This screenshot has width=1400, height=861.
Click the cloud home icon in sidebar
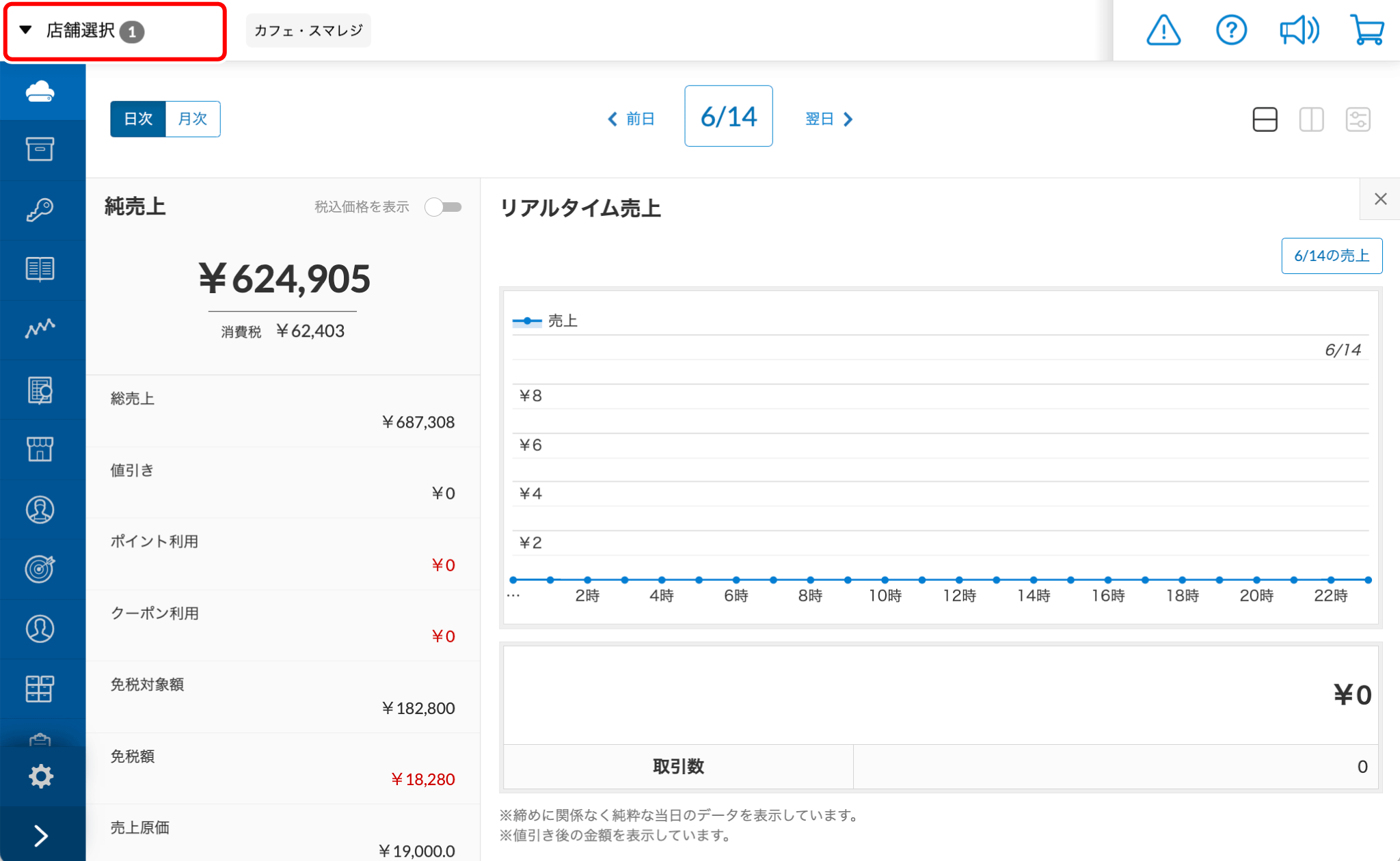[40, 92]
